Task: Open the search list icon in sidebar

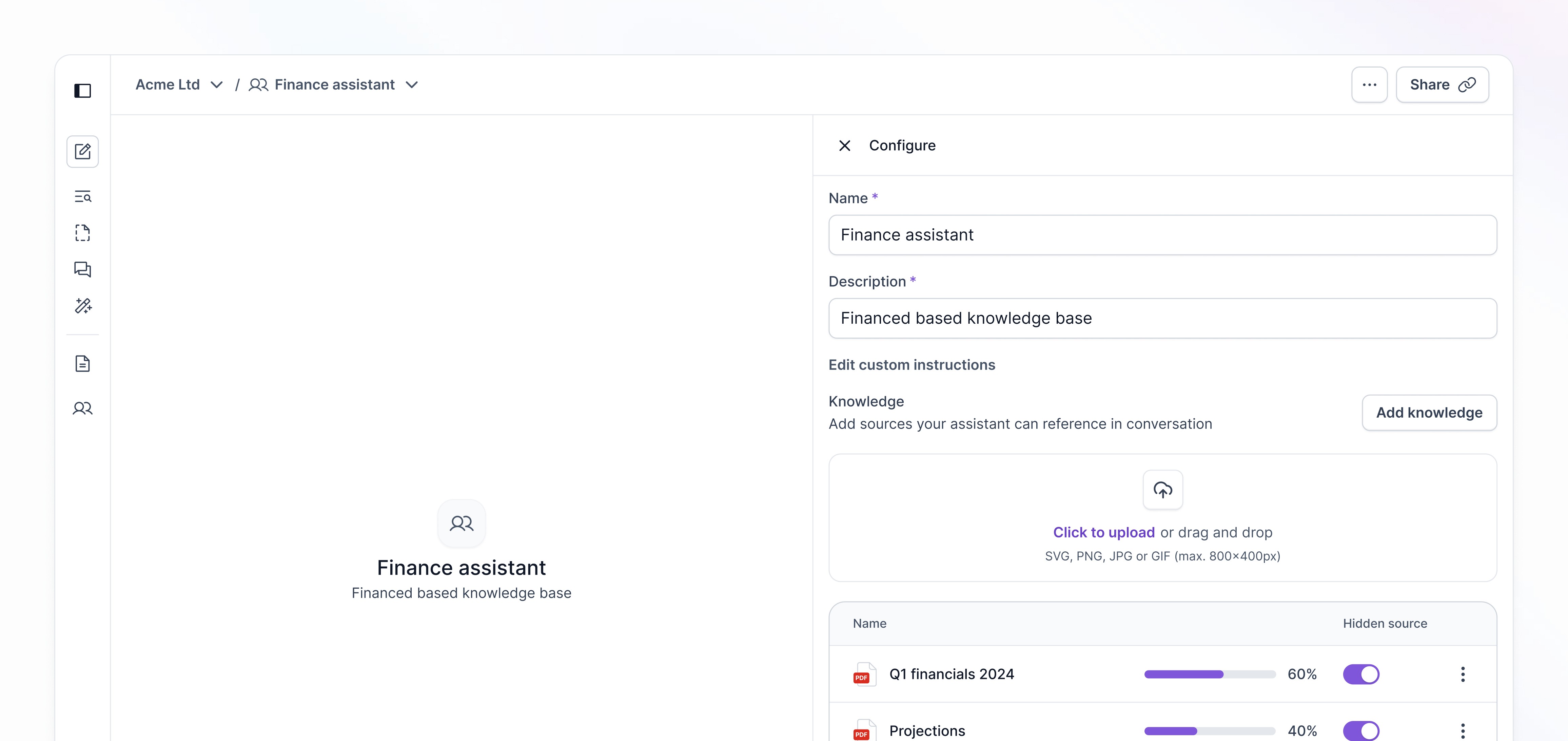Action: point(83,197)
